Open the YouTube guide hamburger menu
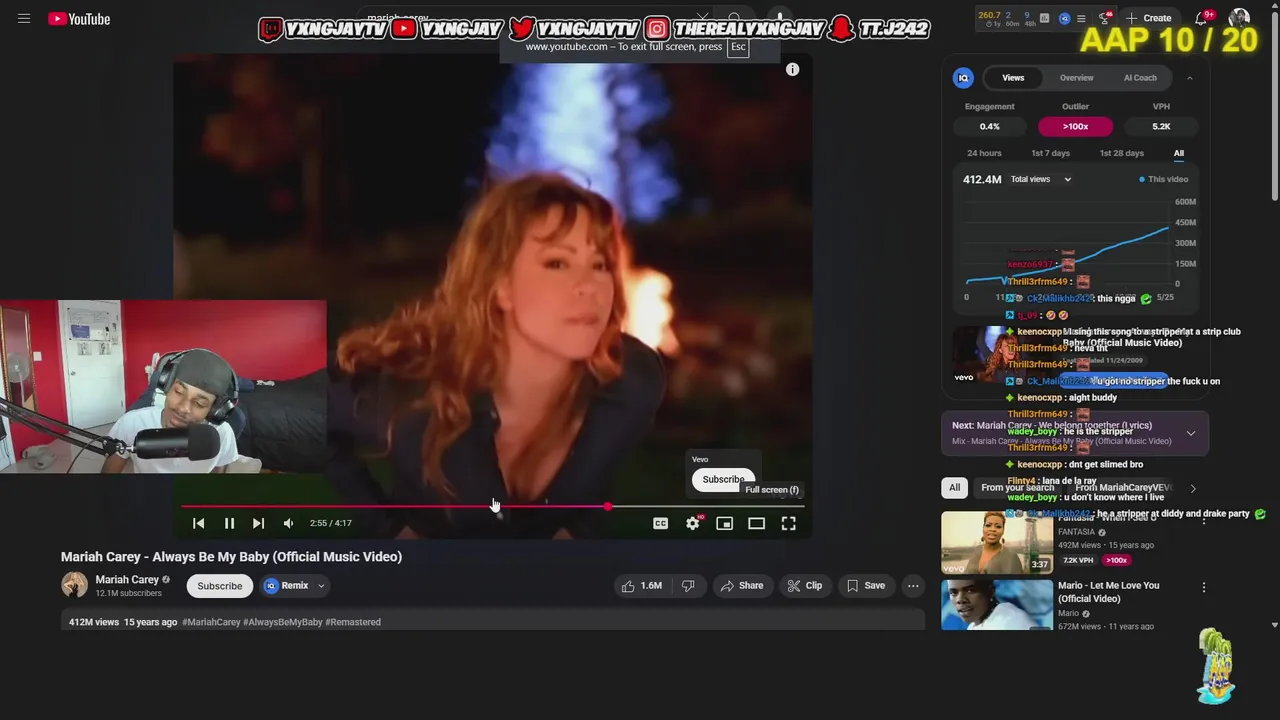The image size is (1280, 720). coord(24,19)
